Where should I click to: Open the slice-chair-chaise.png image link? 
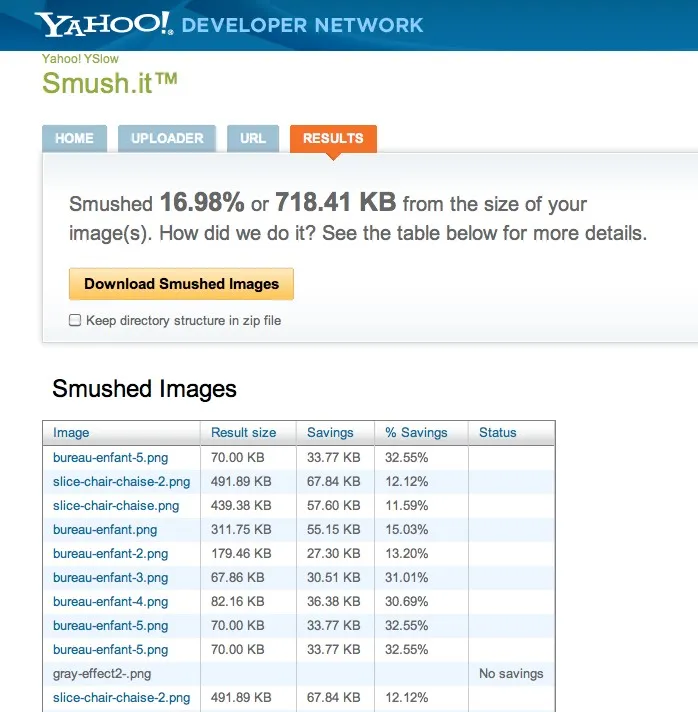click(x=116, y=505)
